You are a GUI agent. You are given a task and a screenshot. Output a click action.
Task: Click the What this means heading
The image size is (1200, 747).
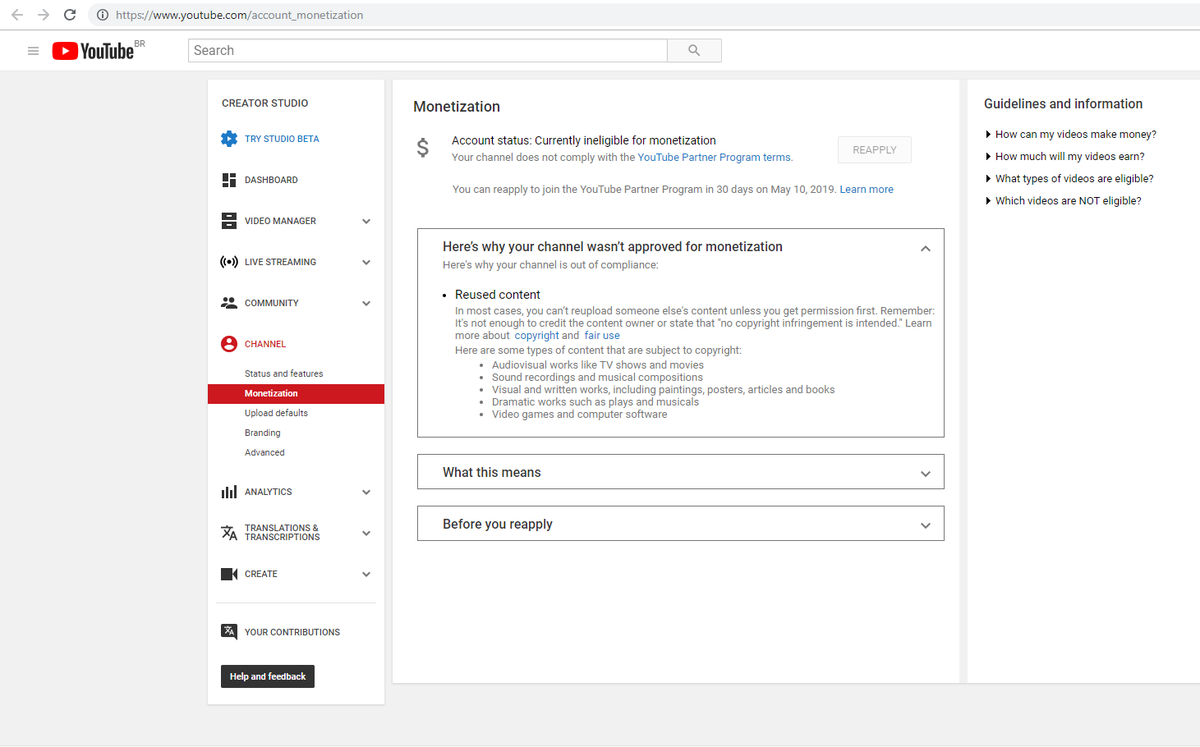point(492,472)
